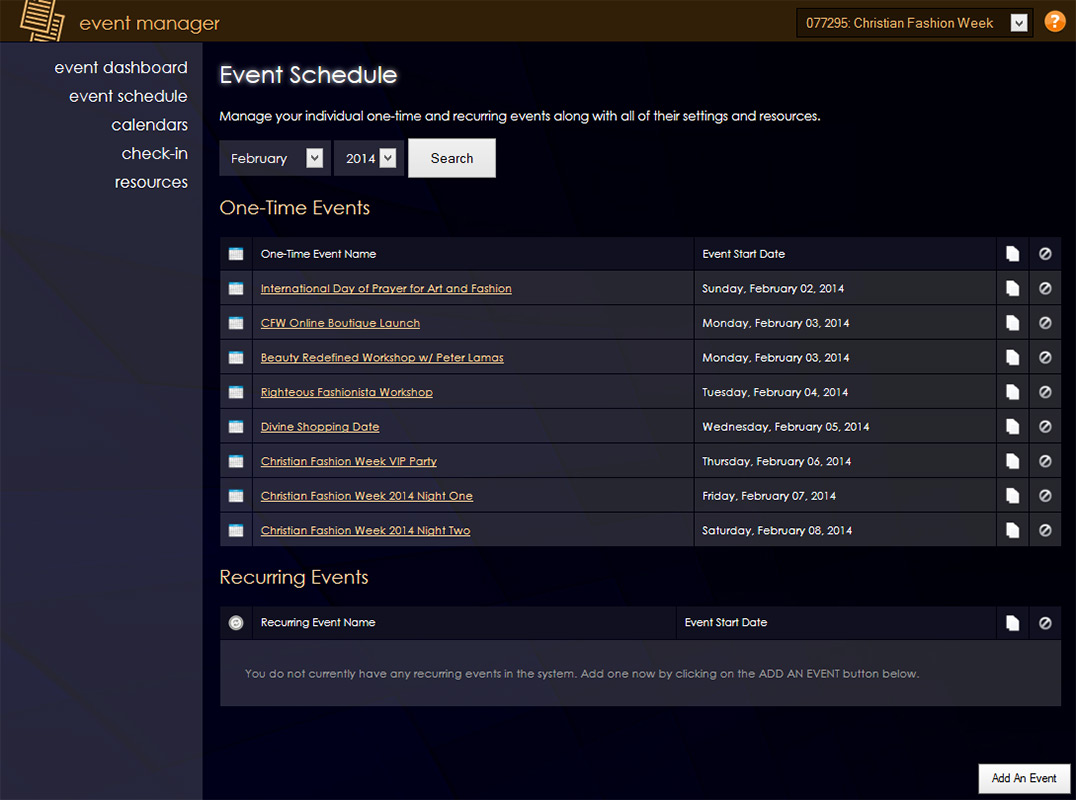Click the event manager logo icon
The image size is (1076, 800).
click(x=41, y=21)
